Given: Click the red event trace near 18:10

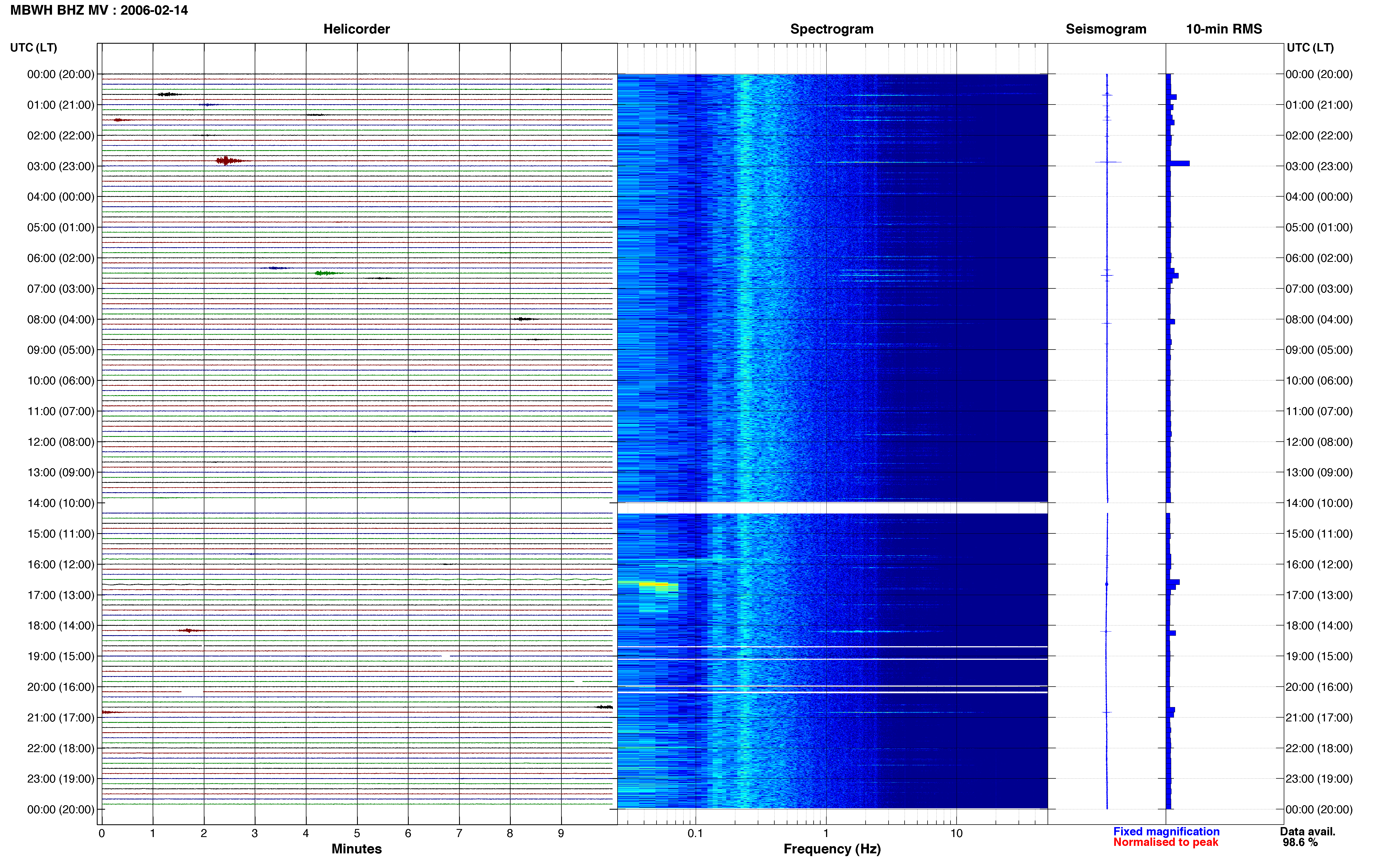Looking at the screenshot, I should (x=190, y=630).
